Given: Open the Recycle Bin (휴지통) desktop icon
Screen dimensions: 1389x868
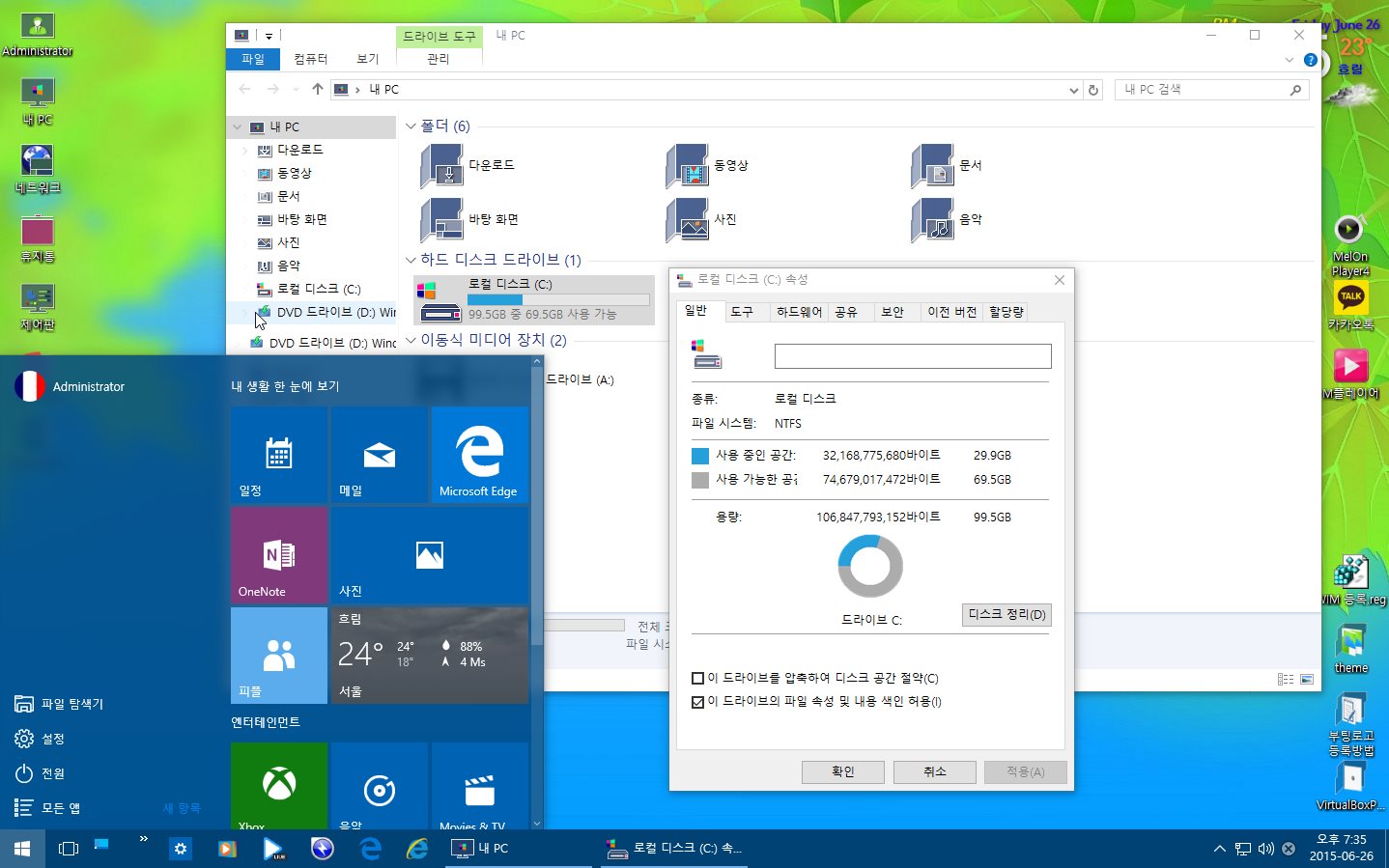Looking at the screenshot, I should click(38, 239).
